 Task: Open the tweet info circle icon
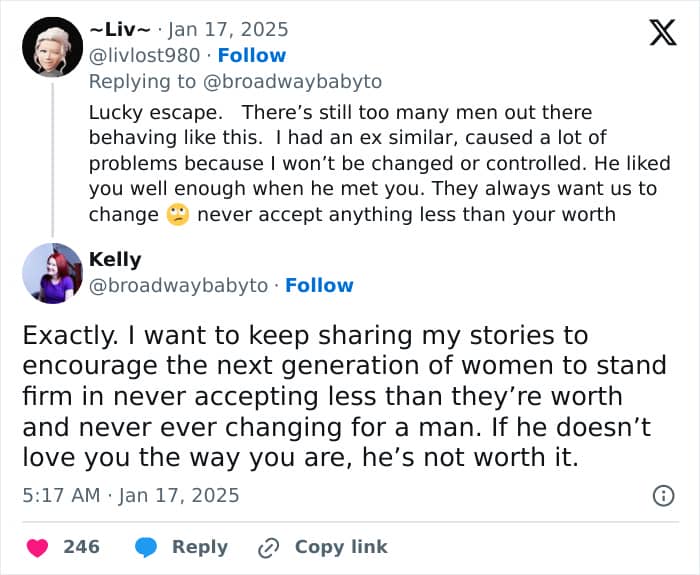662,495
